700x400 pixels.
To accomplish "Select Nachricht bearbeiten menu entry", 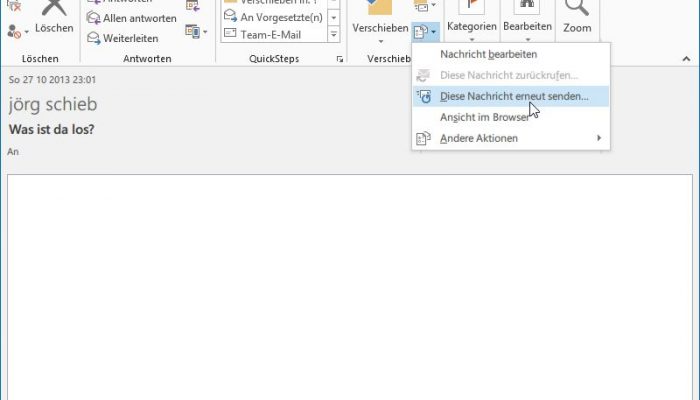I will coord(511,54).
